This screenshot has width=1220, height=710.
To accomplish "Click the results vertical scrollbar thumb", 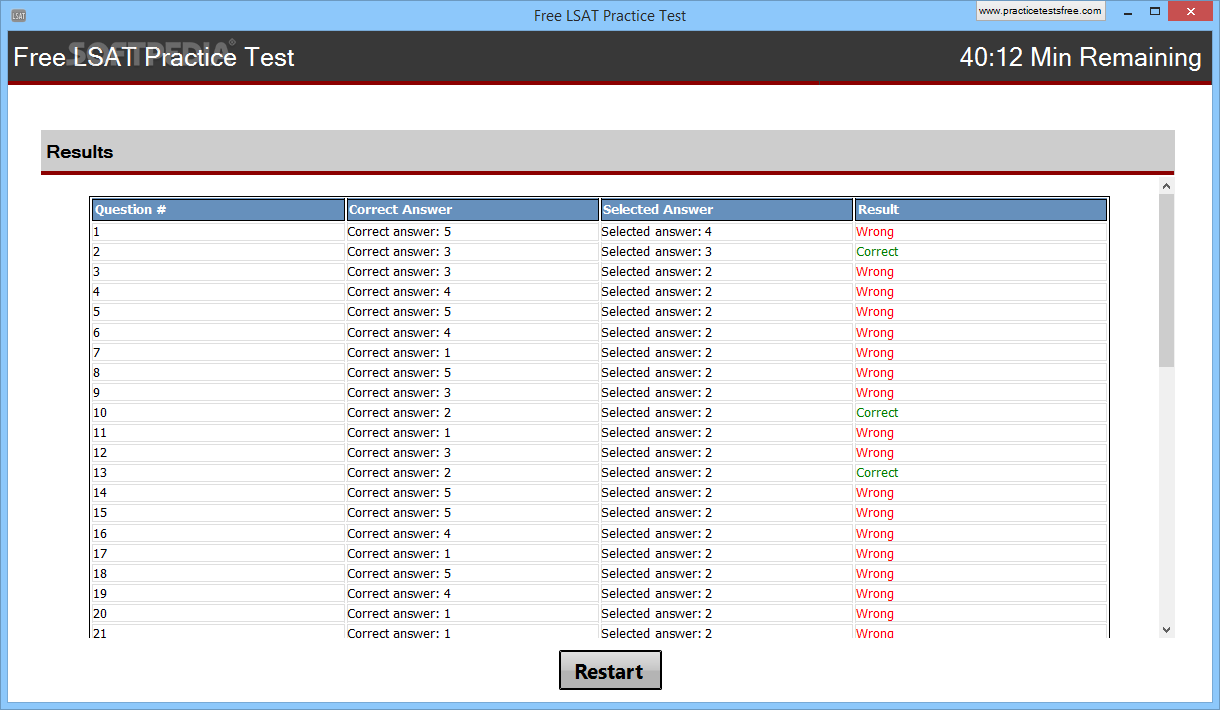I will click(x=1166, y=280).
